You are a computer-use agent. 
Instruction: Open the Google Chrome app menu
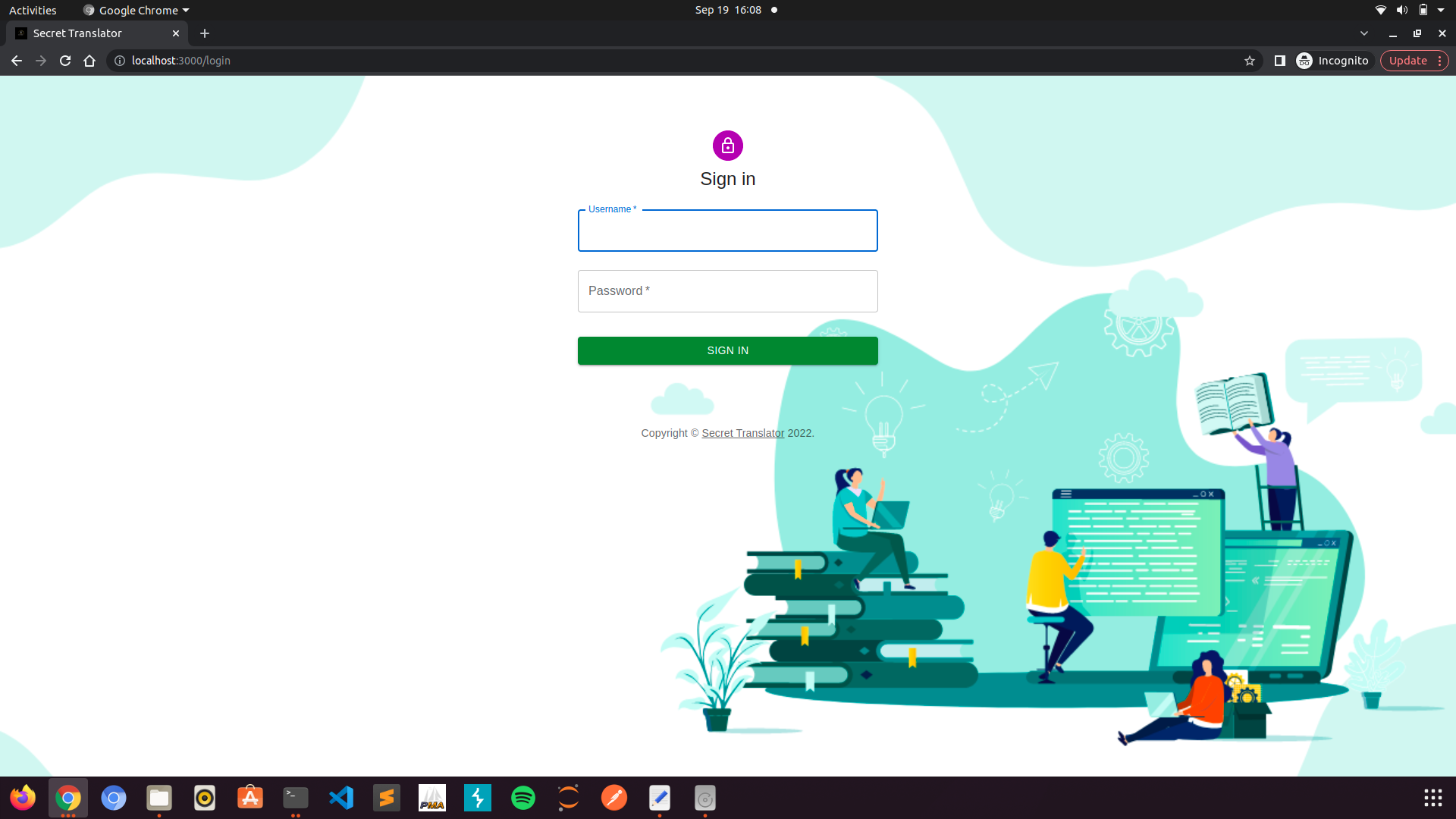[136, 10]
